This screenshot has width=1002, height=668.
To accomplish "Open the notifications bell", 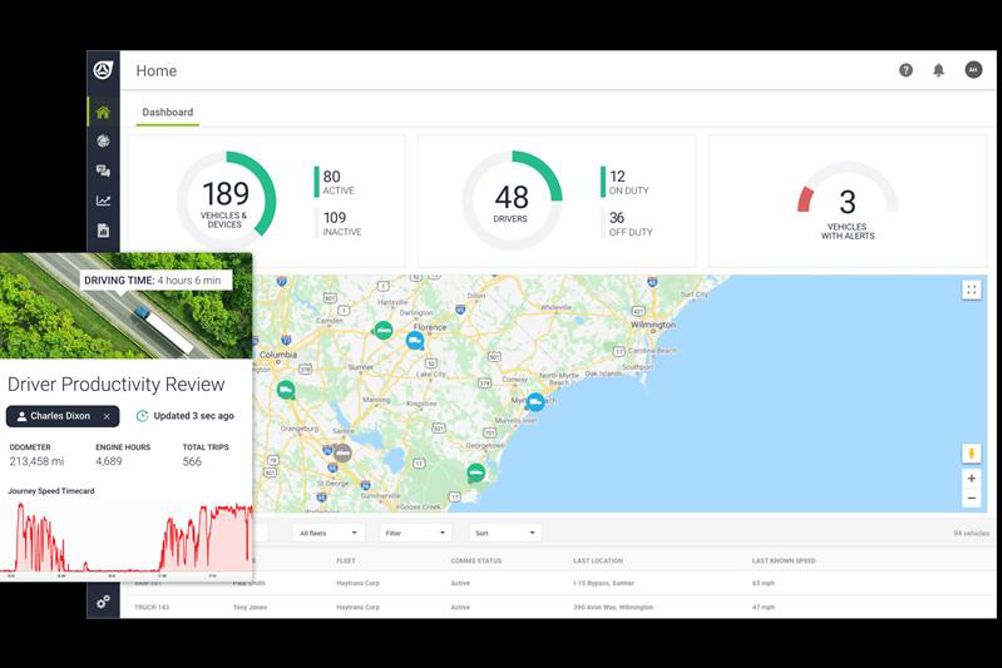I will [x=938, y=70].
